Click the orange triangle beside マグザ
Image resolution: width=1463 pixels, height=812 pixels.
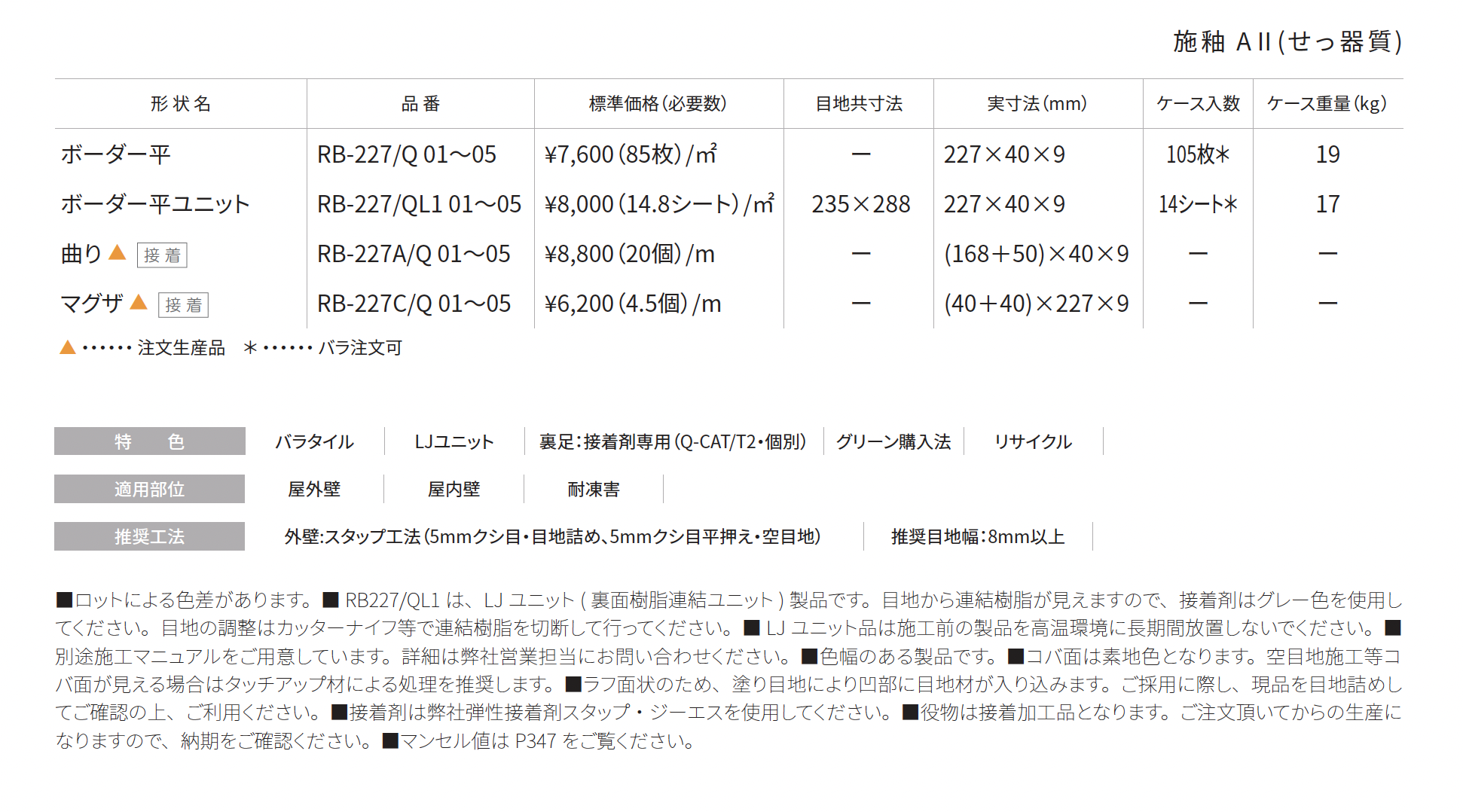138,303
